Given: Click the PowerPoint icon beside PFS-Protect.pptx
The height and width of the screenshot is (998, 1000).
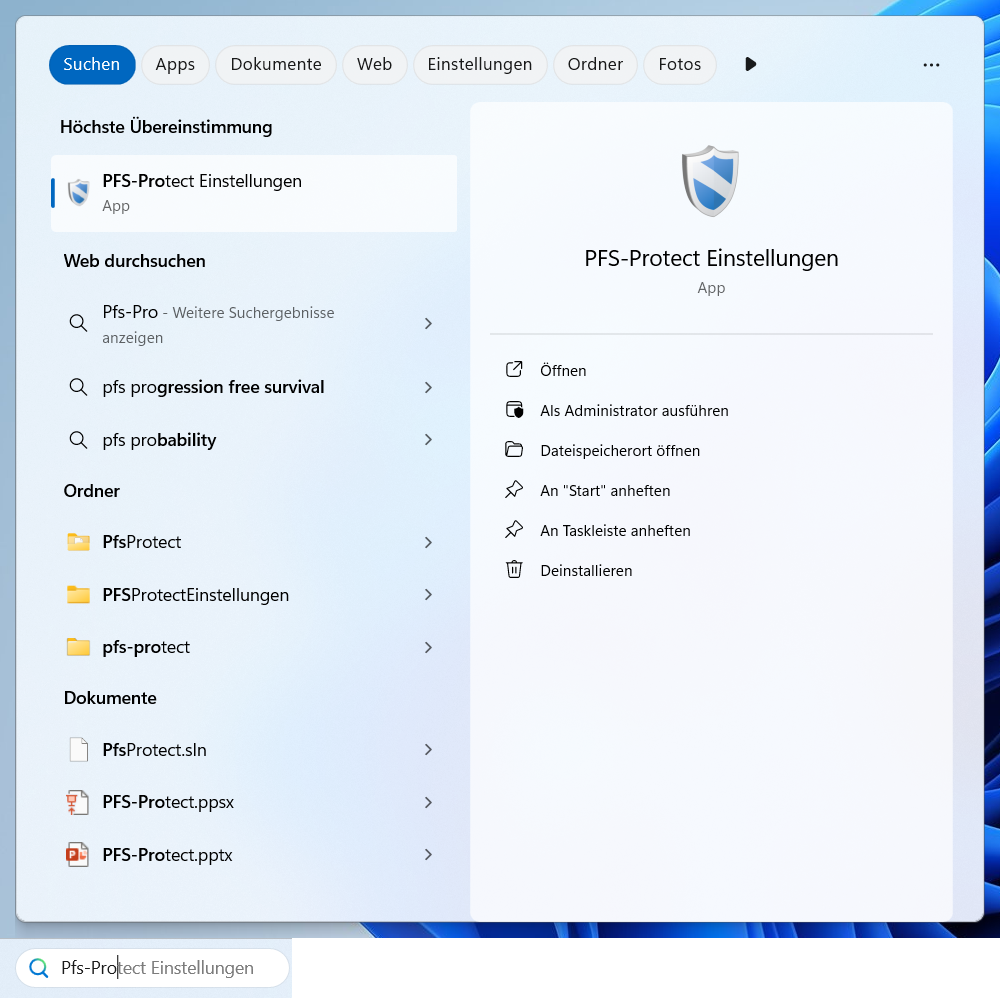Looking at the screenshot, I should (x=78, y=855).
